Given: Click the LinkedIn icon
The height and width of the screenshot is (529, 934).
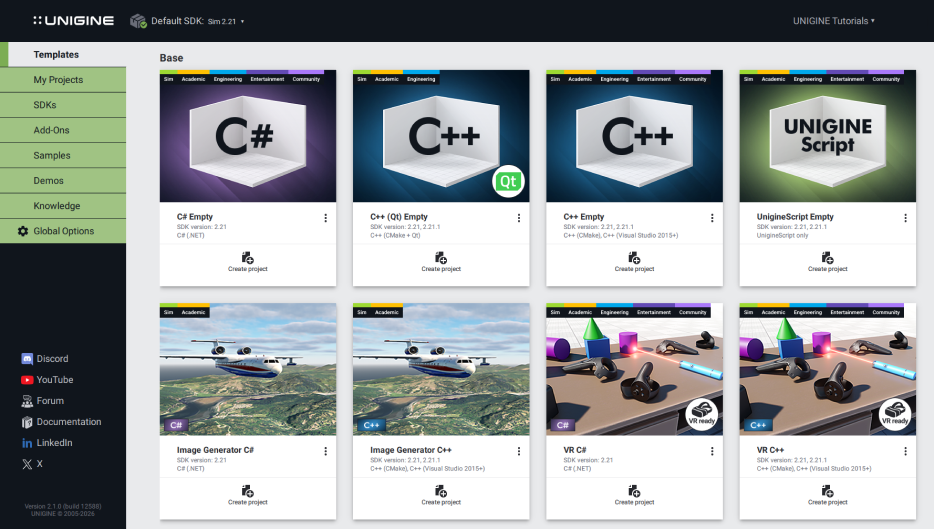Looking at the screenshot, I should click(27, 443).
